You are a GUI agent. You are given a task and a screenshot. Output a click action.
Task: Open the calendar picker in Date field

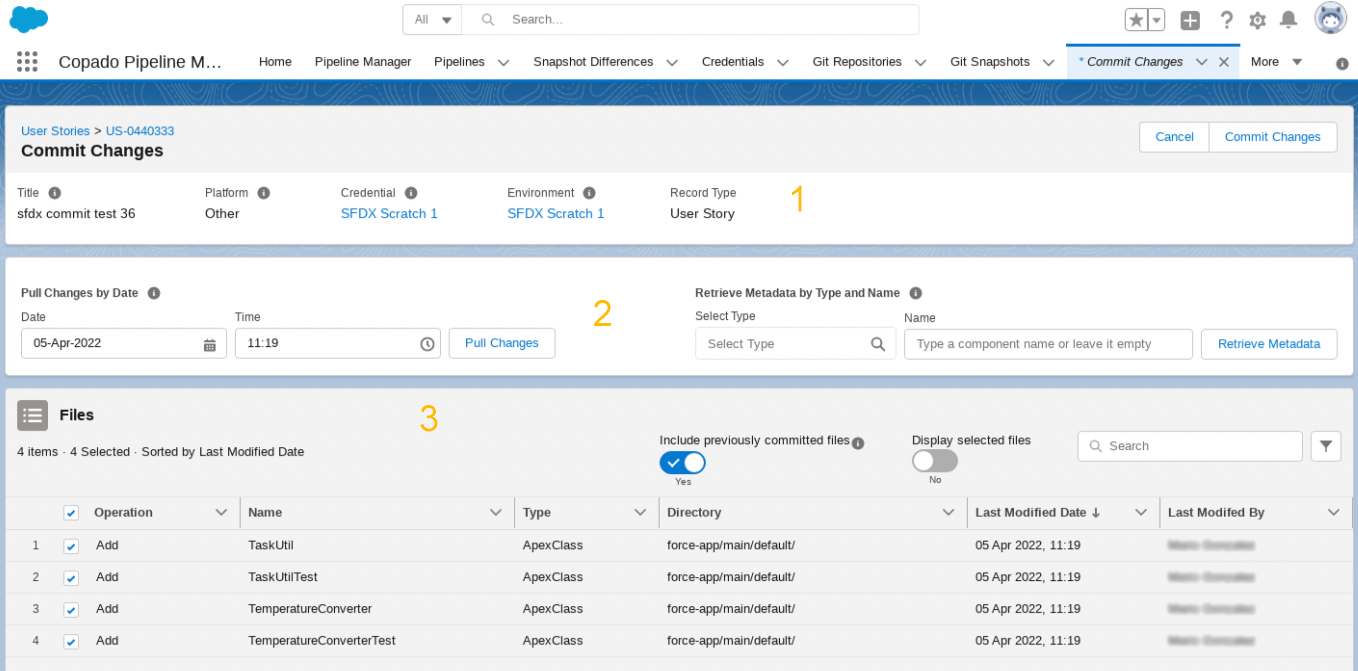pos(210,344)
